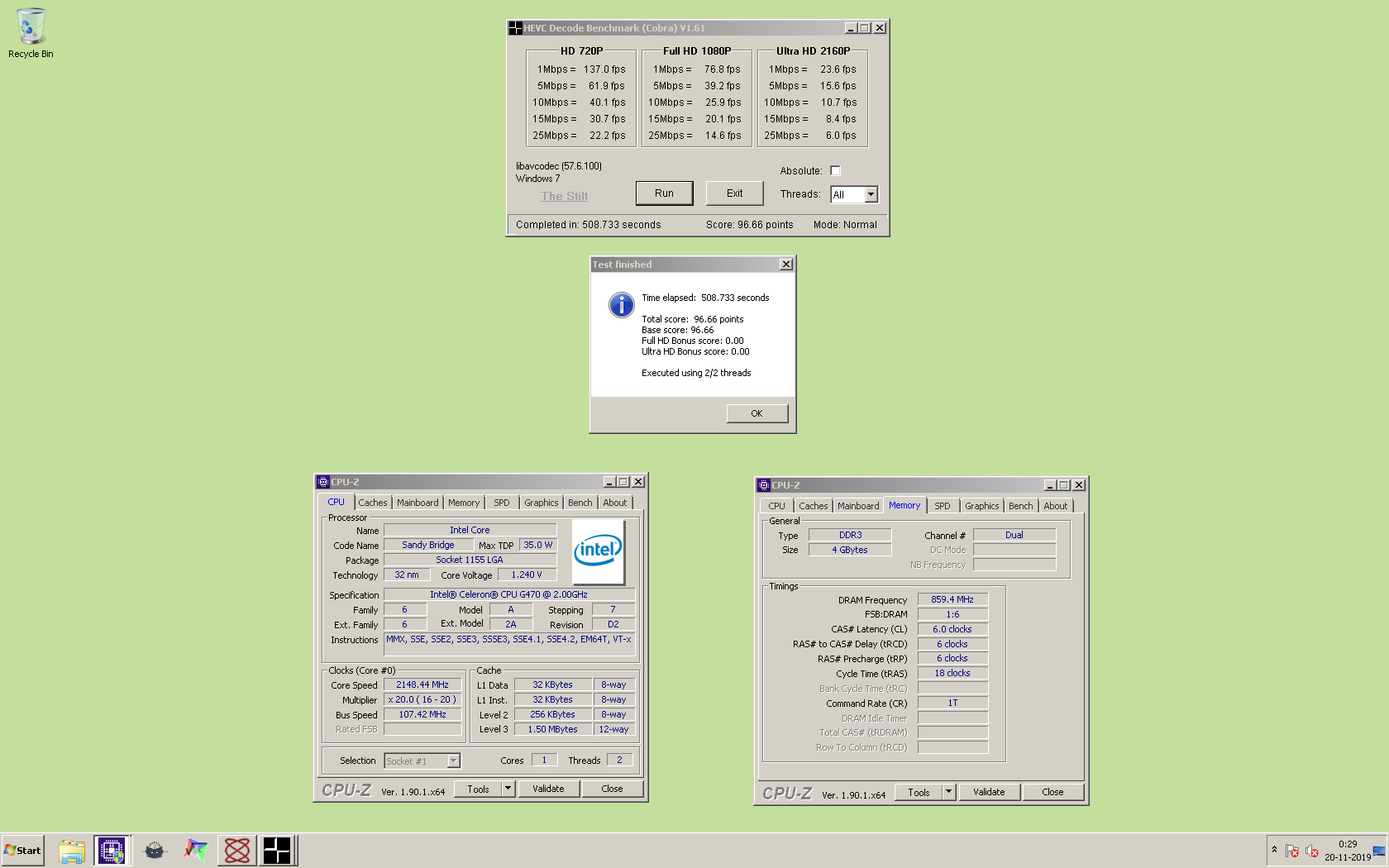Click Tools button in left CPU-Z window

pos(479,789)
